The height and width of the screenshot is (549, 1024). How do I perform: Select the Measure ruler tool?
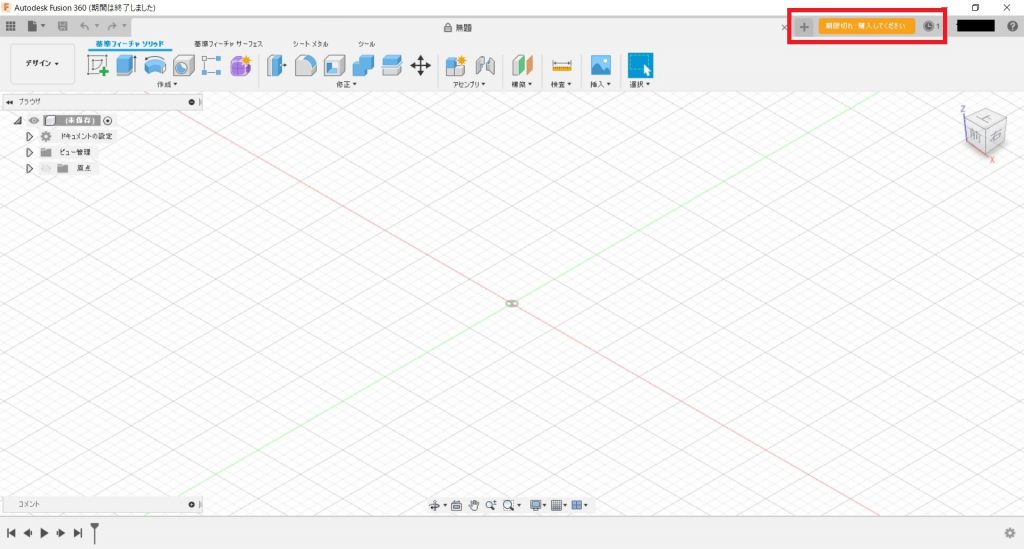[562, 65]
